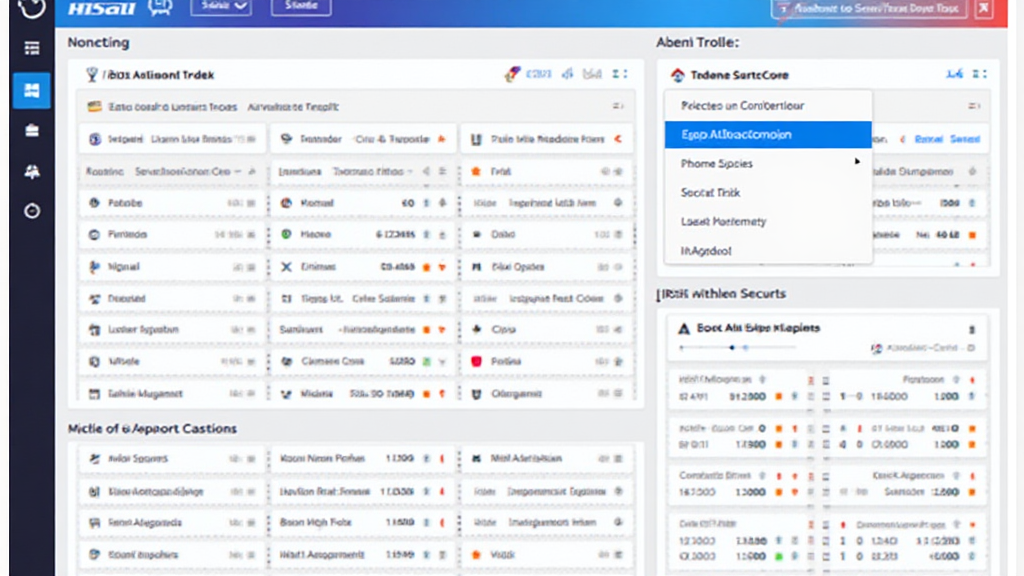Viewport: 1024px width, 576px height.
Task: Click the chat bubble icon in top header
Action: [x=160, y=8]
